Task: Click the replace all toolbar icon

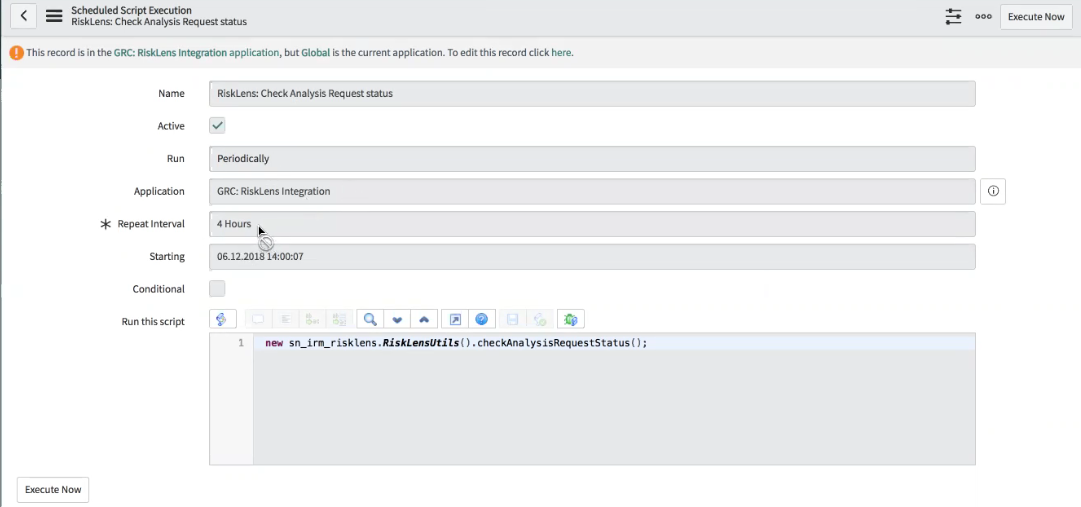Action: pos(339,319)
